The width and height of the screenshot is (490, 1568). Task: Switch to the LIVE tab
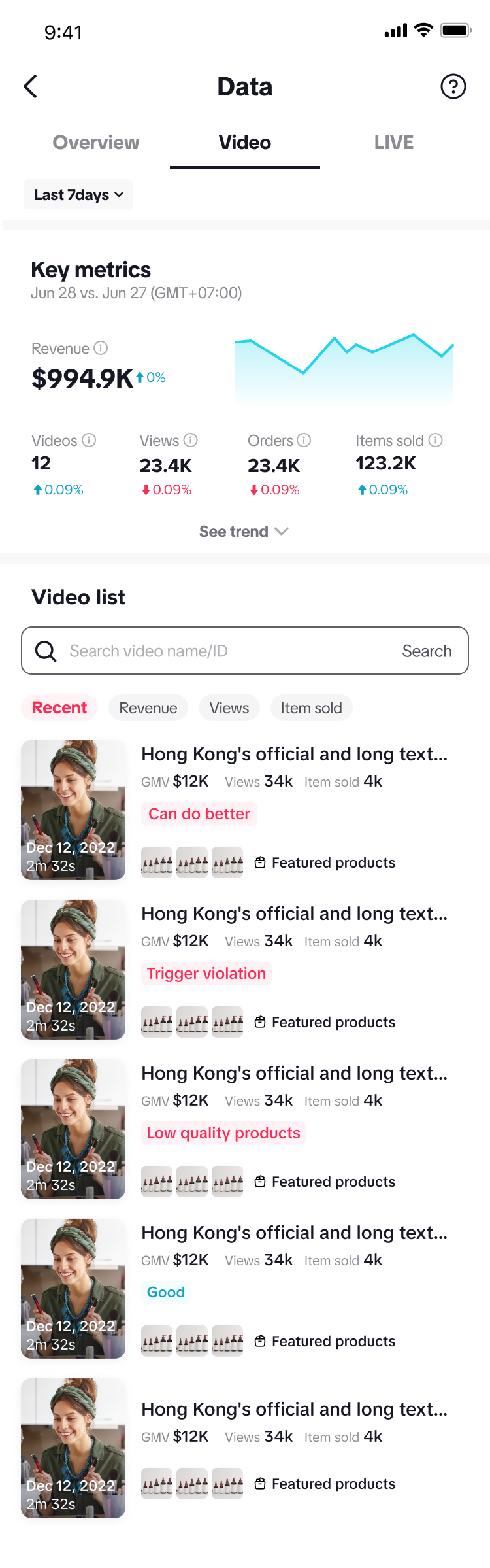(x=393, y=143)
